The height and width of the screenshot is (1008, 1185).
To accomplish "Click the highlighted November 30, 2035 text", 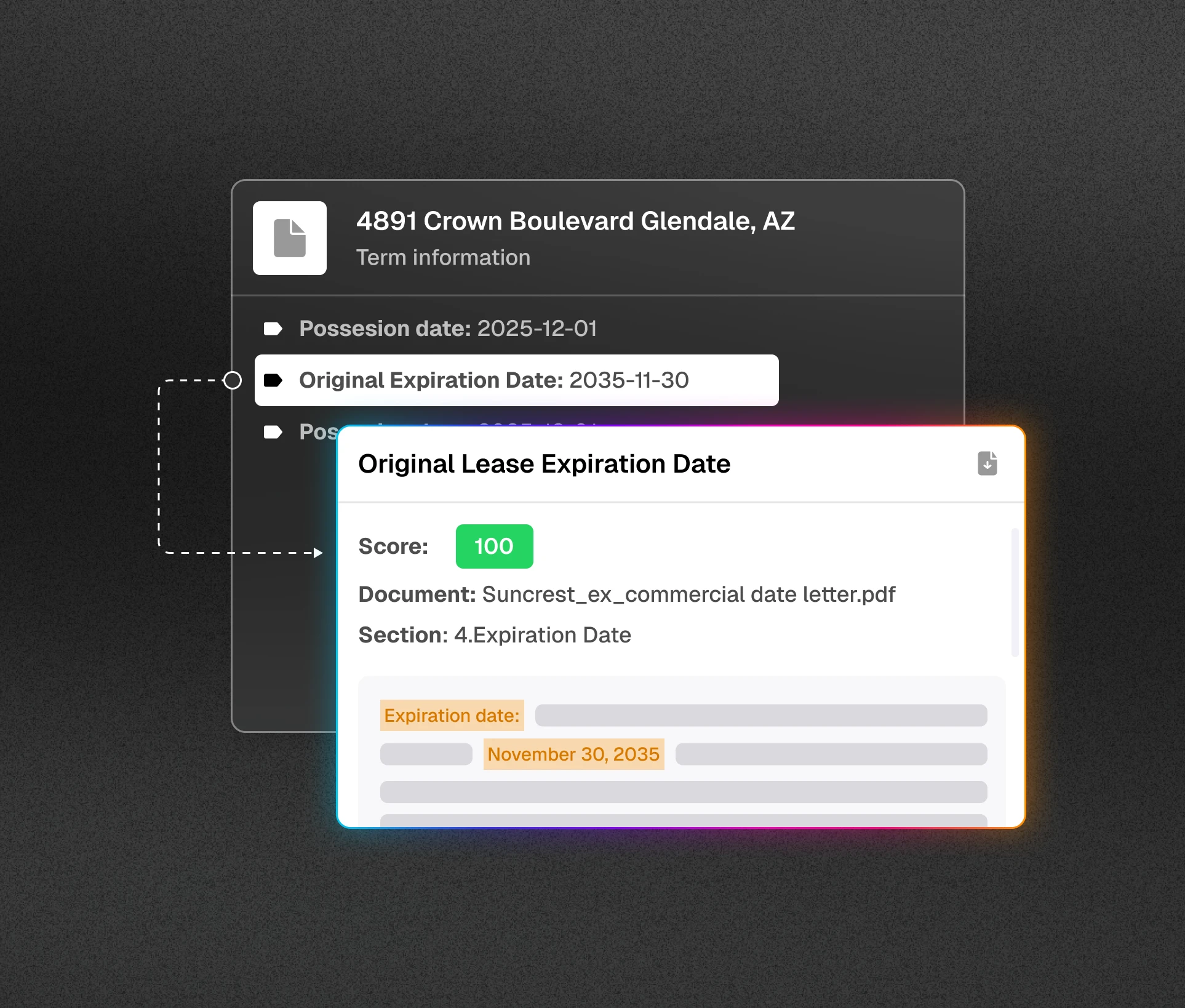I will (573, 754).
